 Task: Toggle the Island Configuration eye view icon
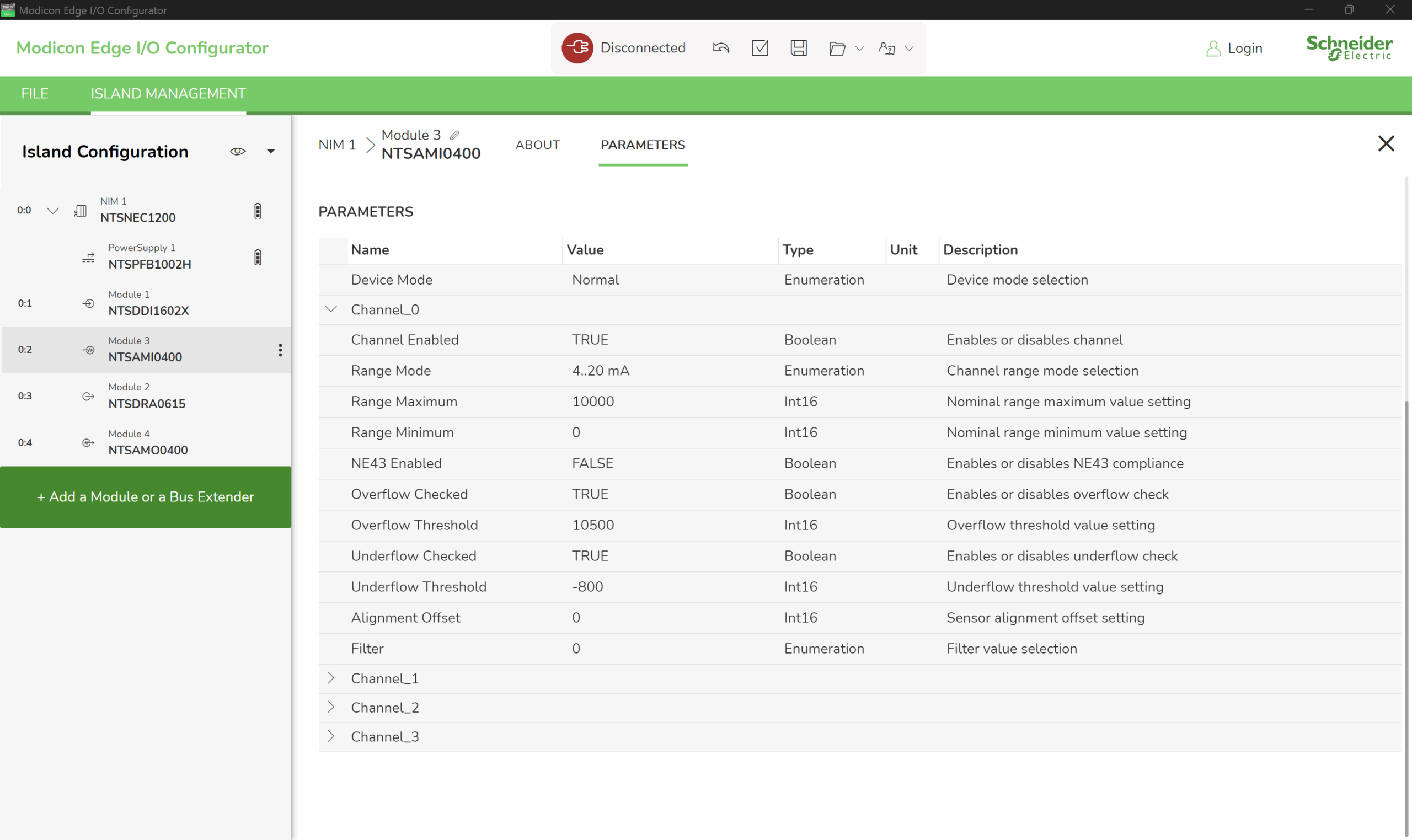238,151
